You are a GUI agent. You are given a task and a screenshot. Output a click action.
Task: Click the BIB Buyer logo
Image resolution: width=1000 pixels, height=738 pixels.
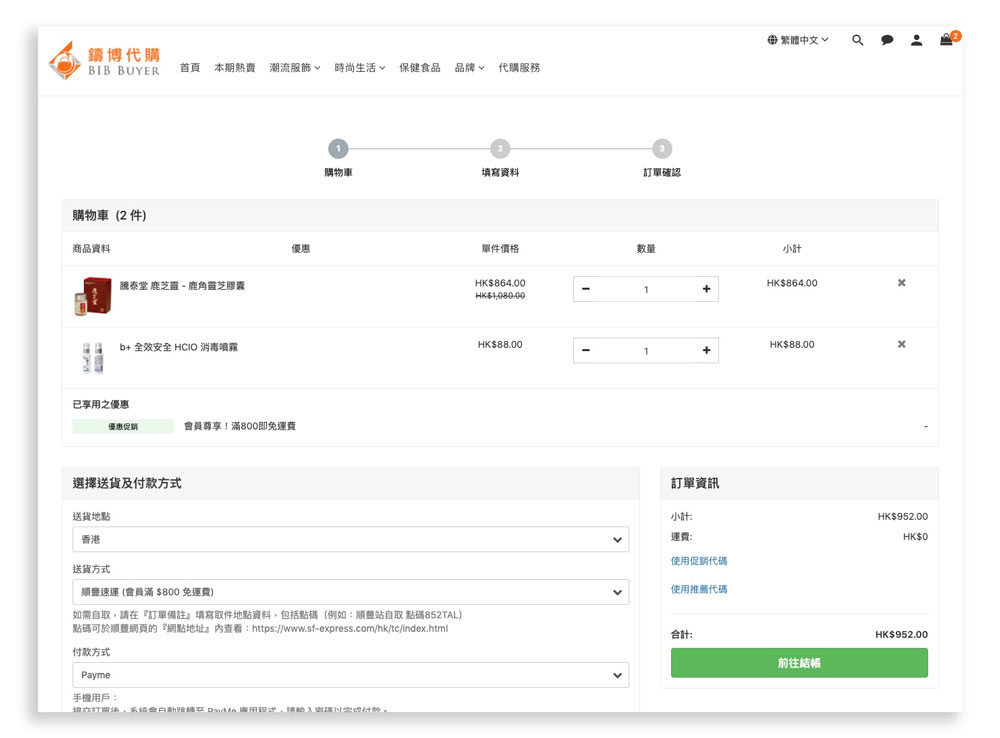104,61
